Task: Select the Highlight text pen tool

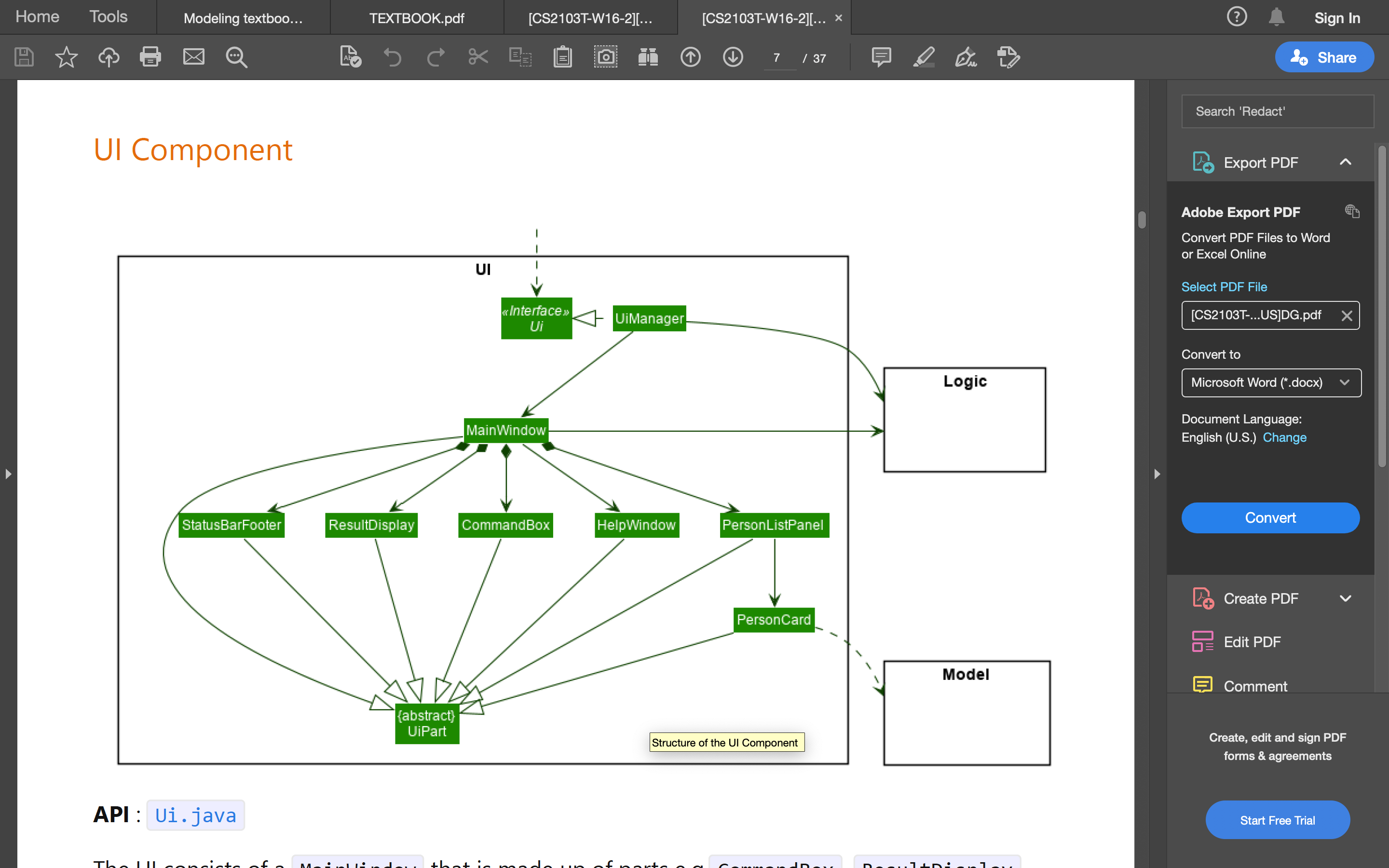Action: [x=924, y=57]
